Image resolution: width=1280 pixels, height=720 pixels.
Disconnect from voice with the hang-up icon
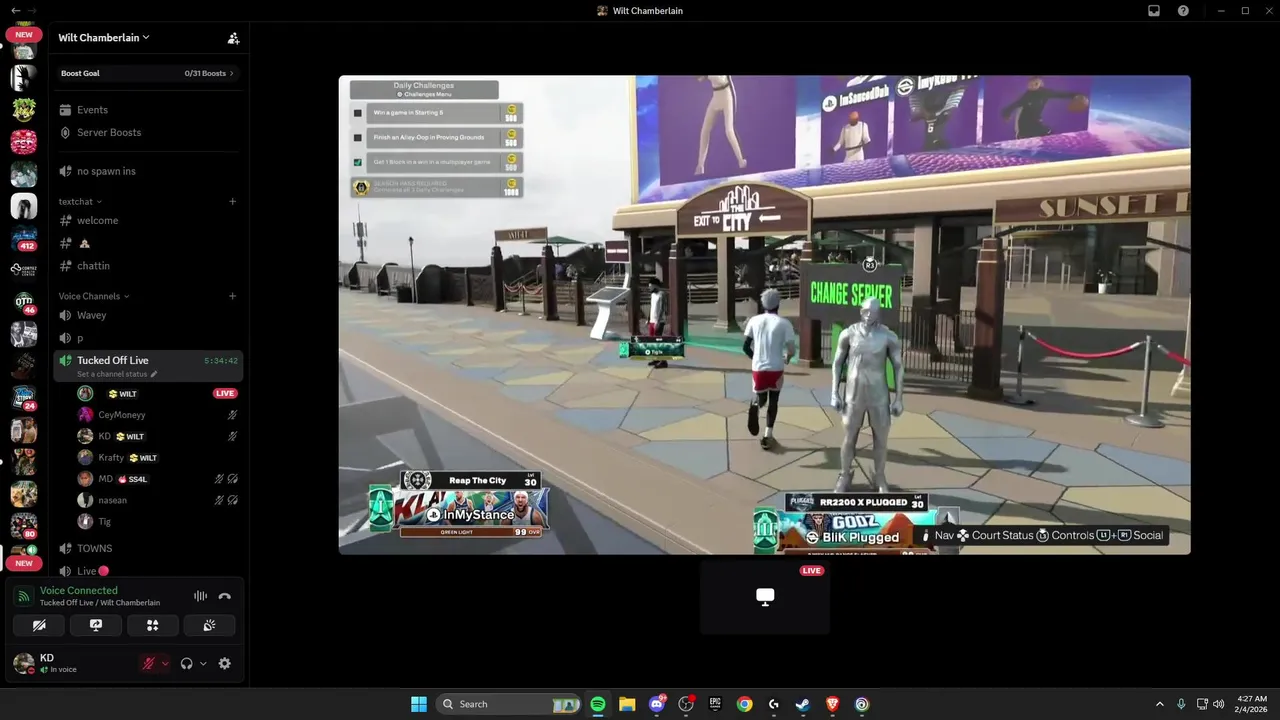point(225,596)
